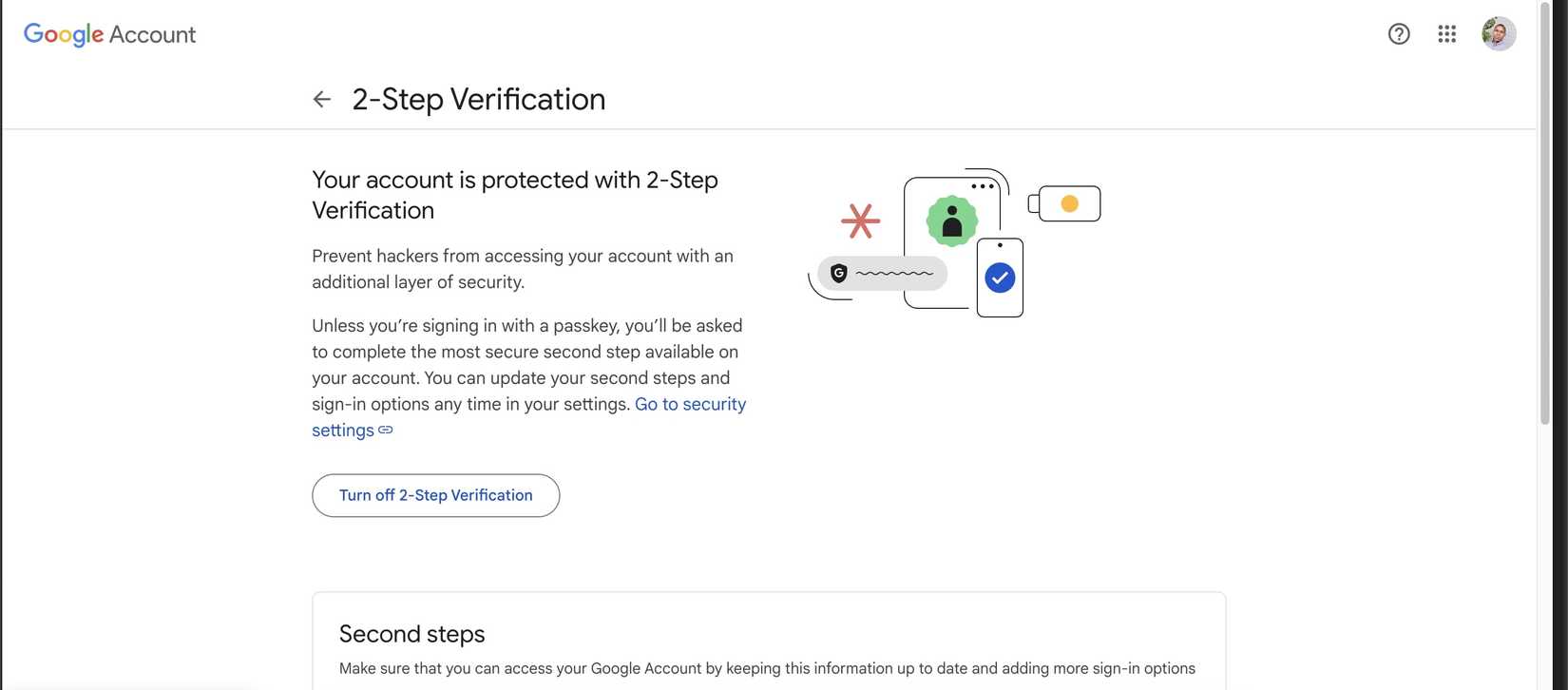Open your Google profile avatar menu
Screen dimensions: 1568x690
(x=1498, y=33)
